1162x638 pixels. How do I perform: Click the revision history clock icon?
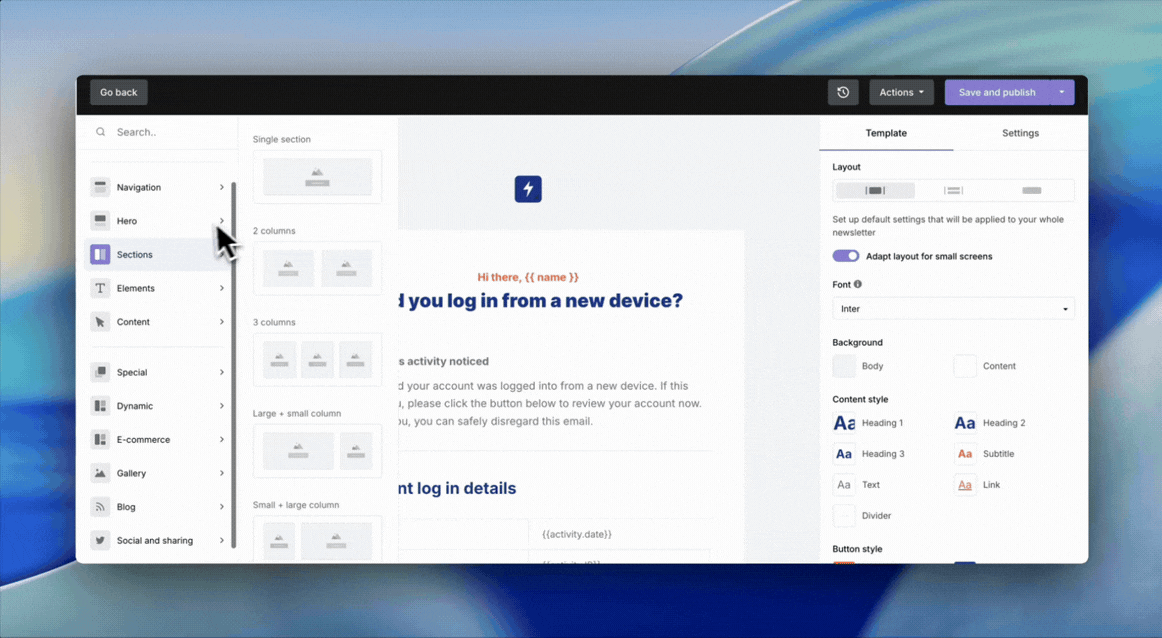pos(843,92)
